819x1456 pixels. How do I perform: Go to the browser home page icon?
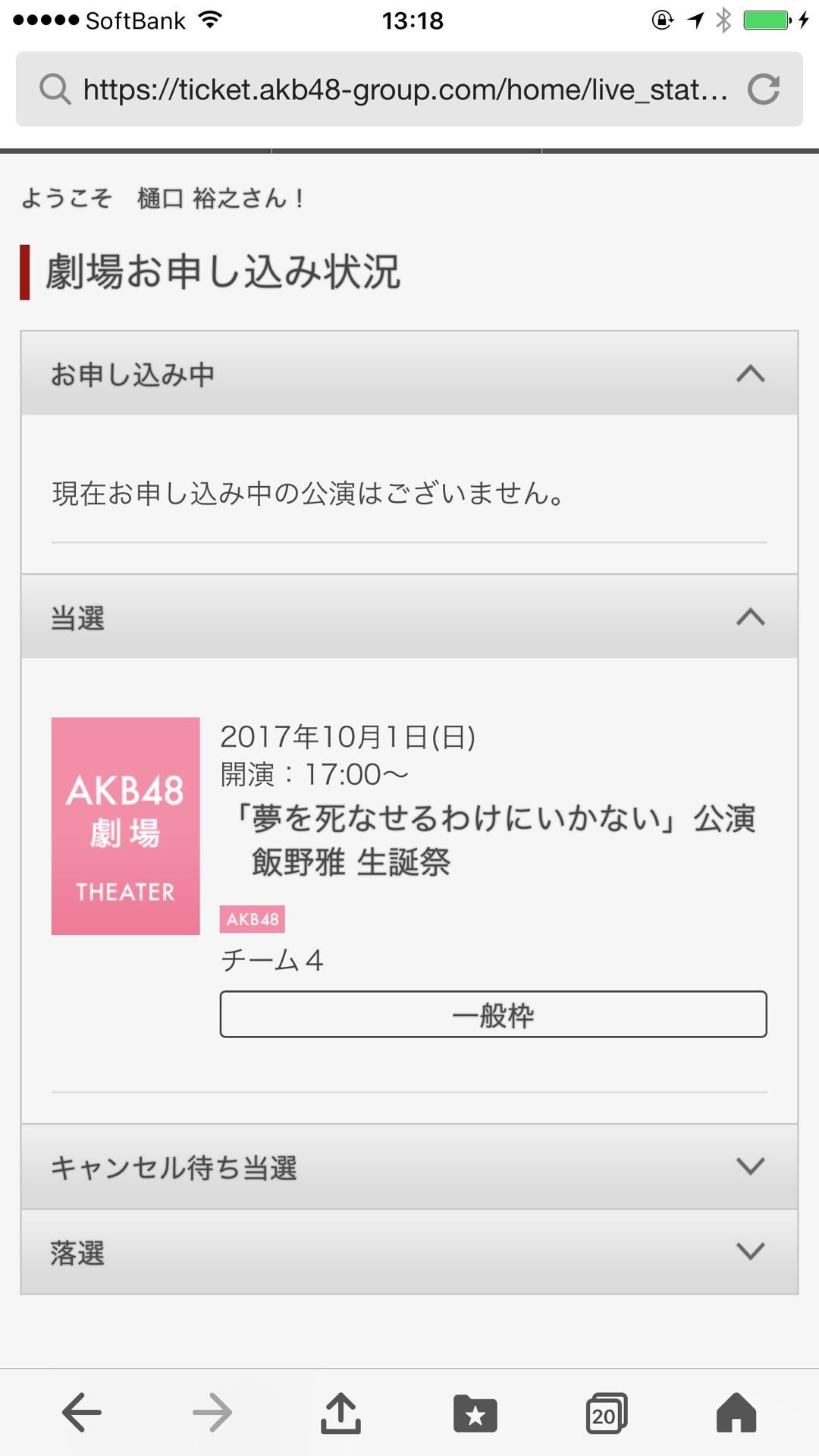(736, 1414)
